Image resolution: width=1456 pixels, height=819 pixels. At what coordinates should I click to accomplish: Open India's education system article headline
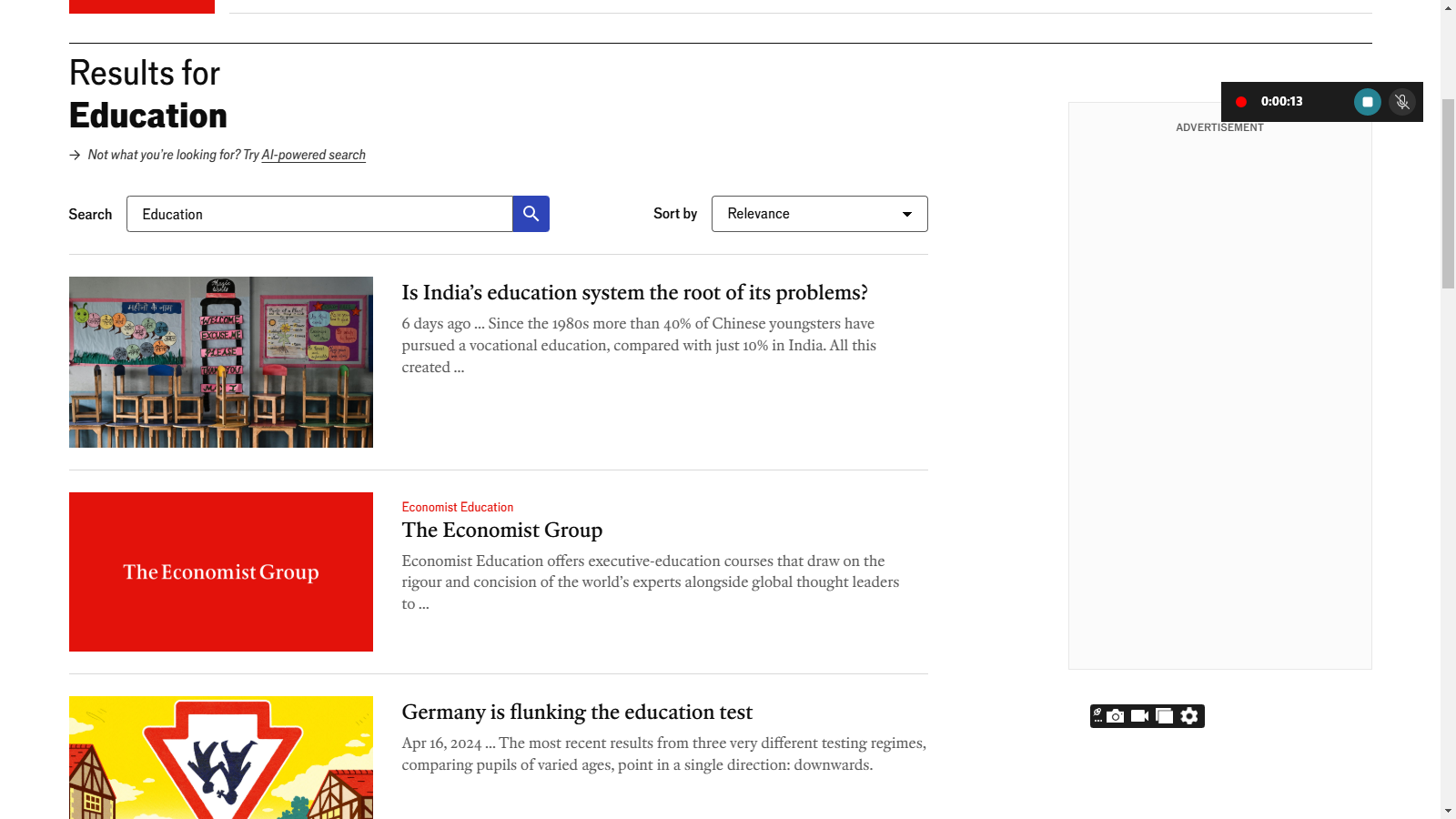[634, 293]
